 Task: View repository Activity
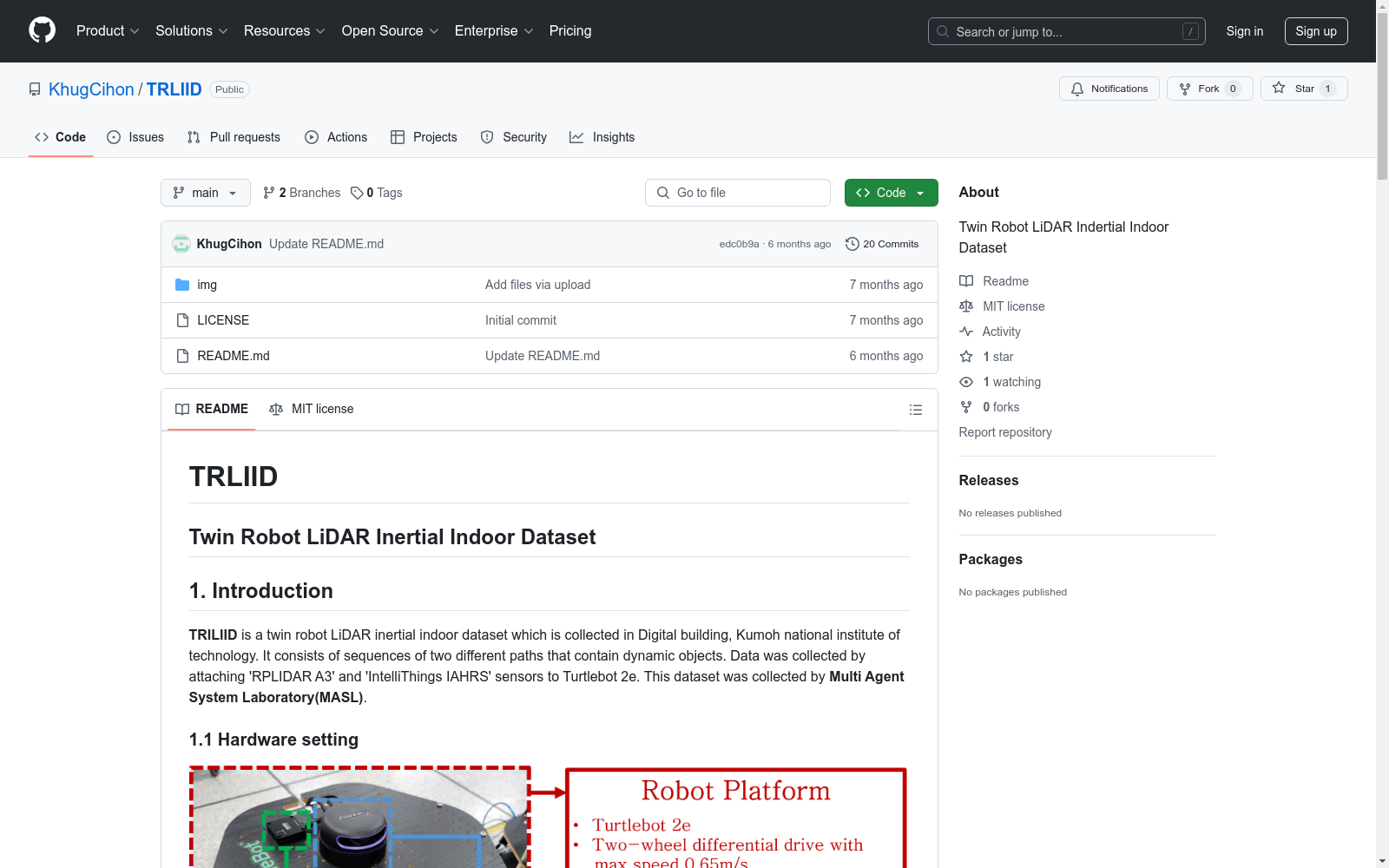(990, 332)
